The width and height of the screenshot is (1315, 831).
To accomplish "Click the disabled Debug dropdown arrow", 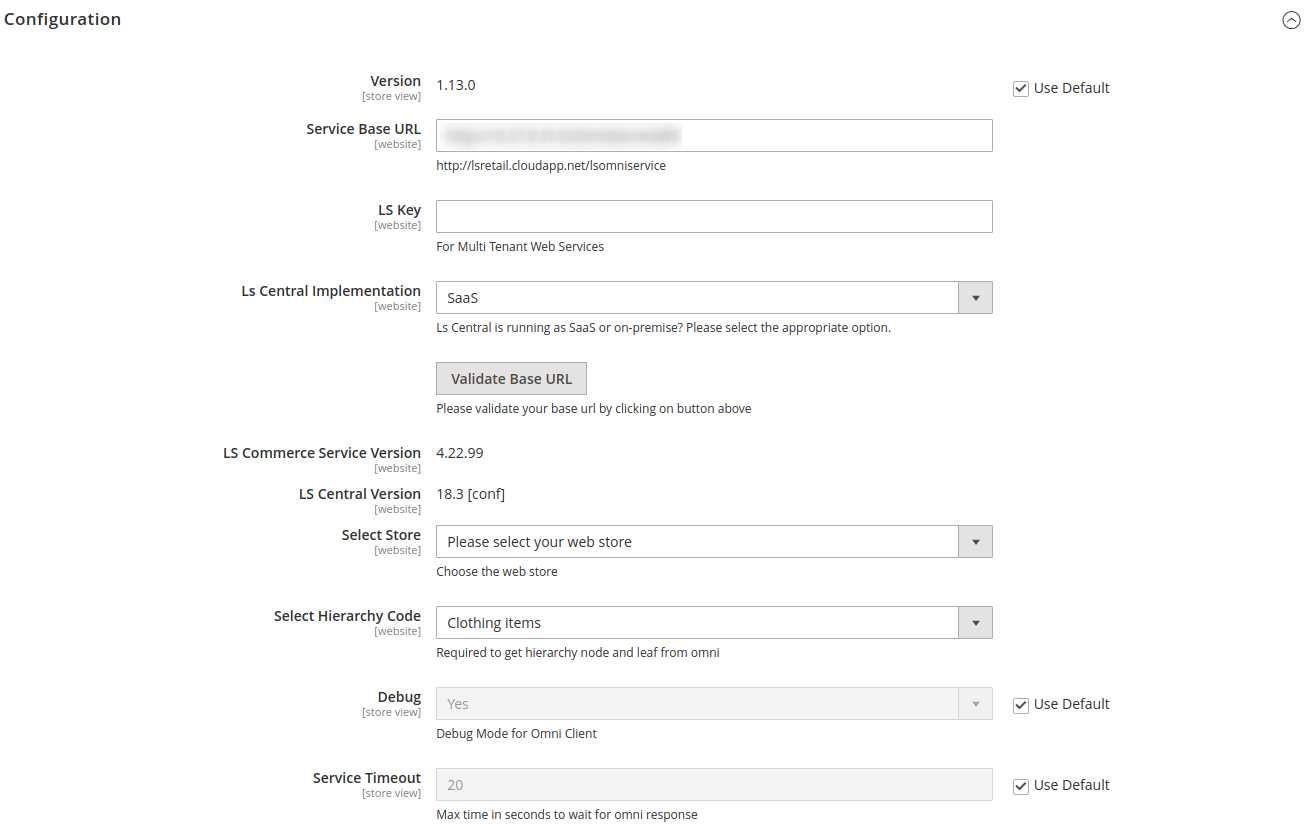I will coord(975,704).
